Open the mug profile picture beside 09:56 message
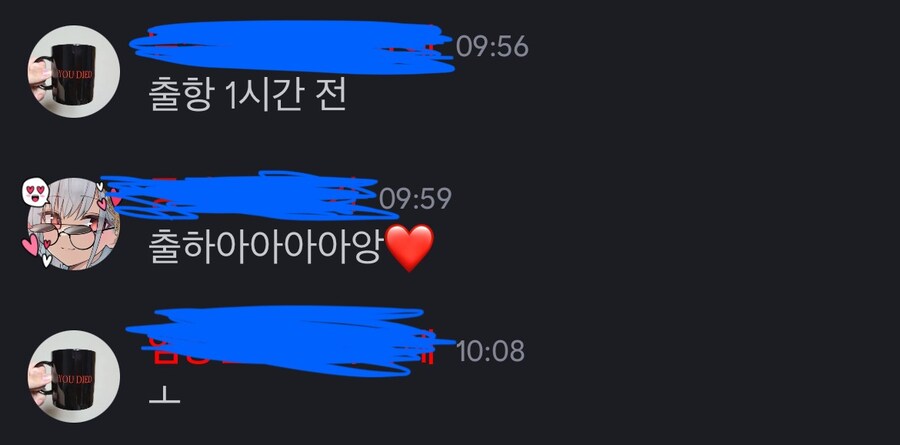The image size is (900, 445). [x=73, y=71]
